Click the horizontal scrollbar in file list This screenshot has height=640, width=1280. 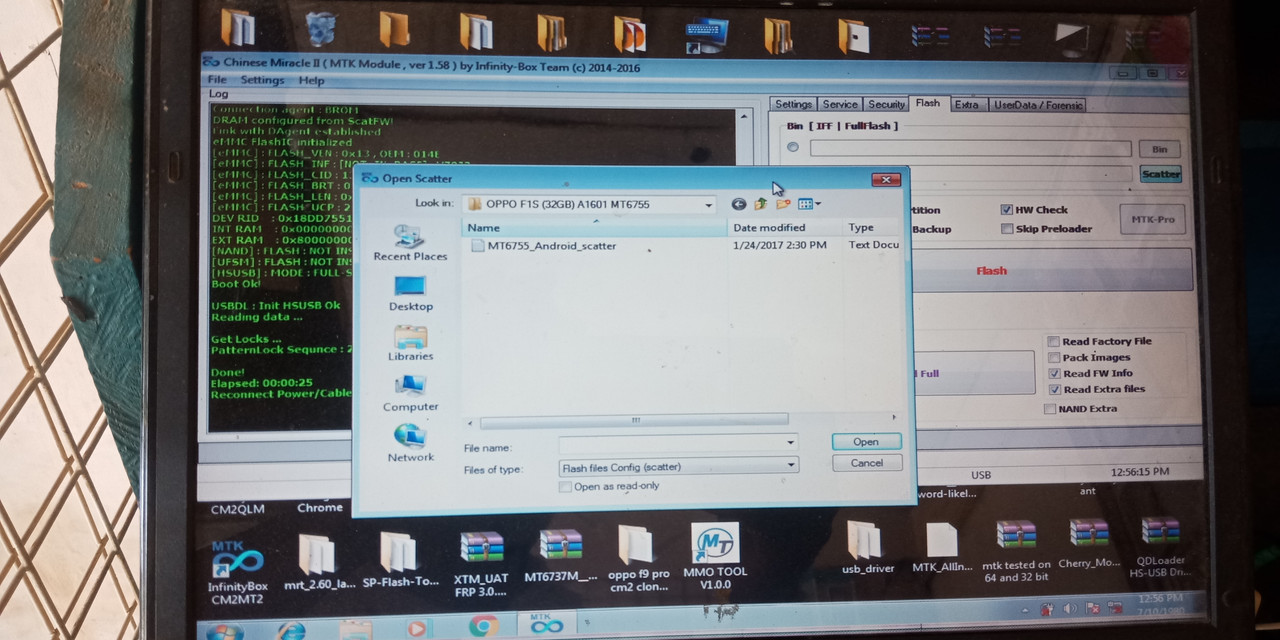click(x=634, y=421)
